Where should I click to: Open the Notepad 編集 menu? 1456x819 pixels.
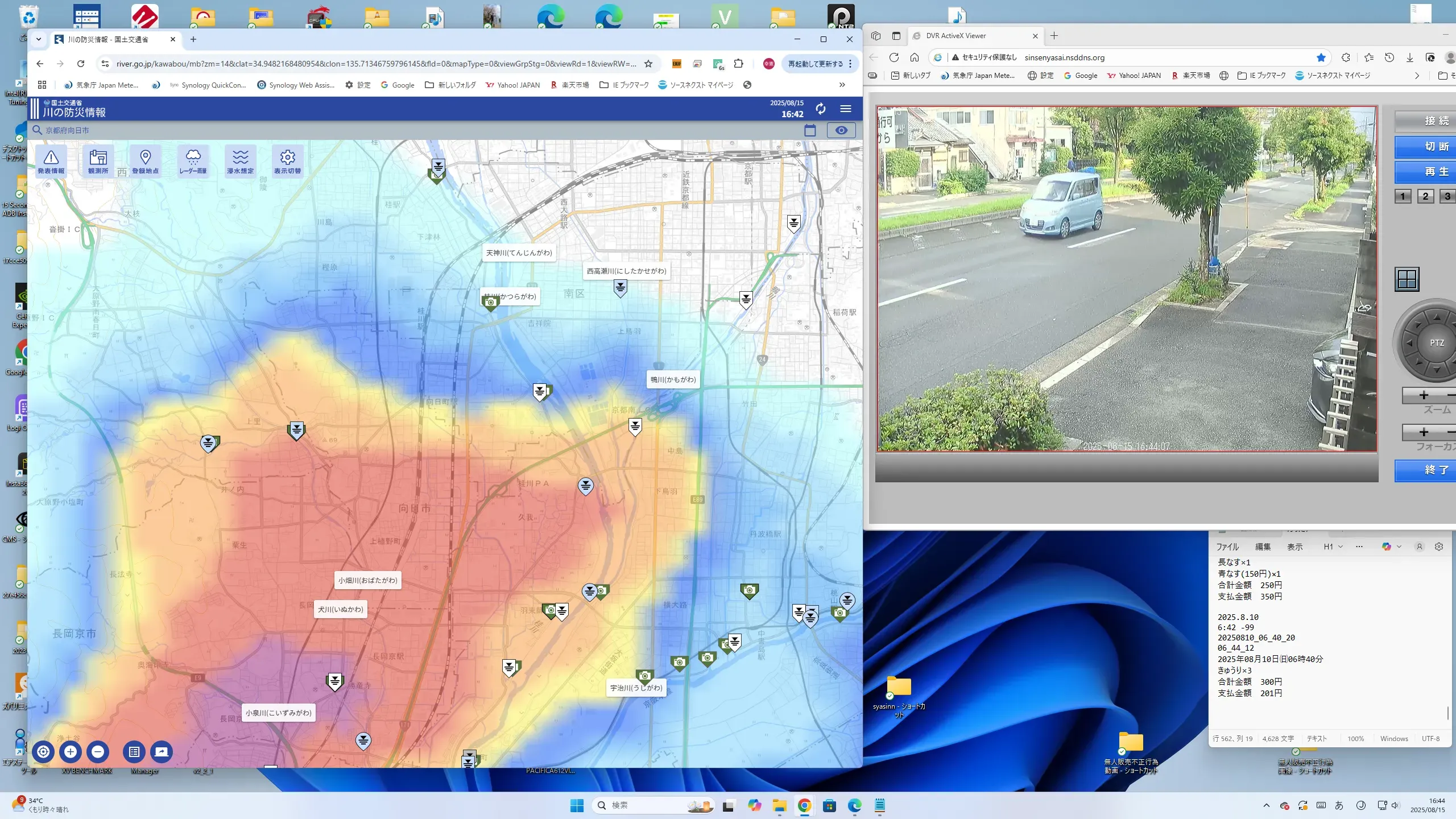1263,547
